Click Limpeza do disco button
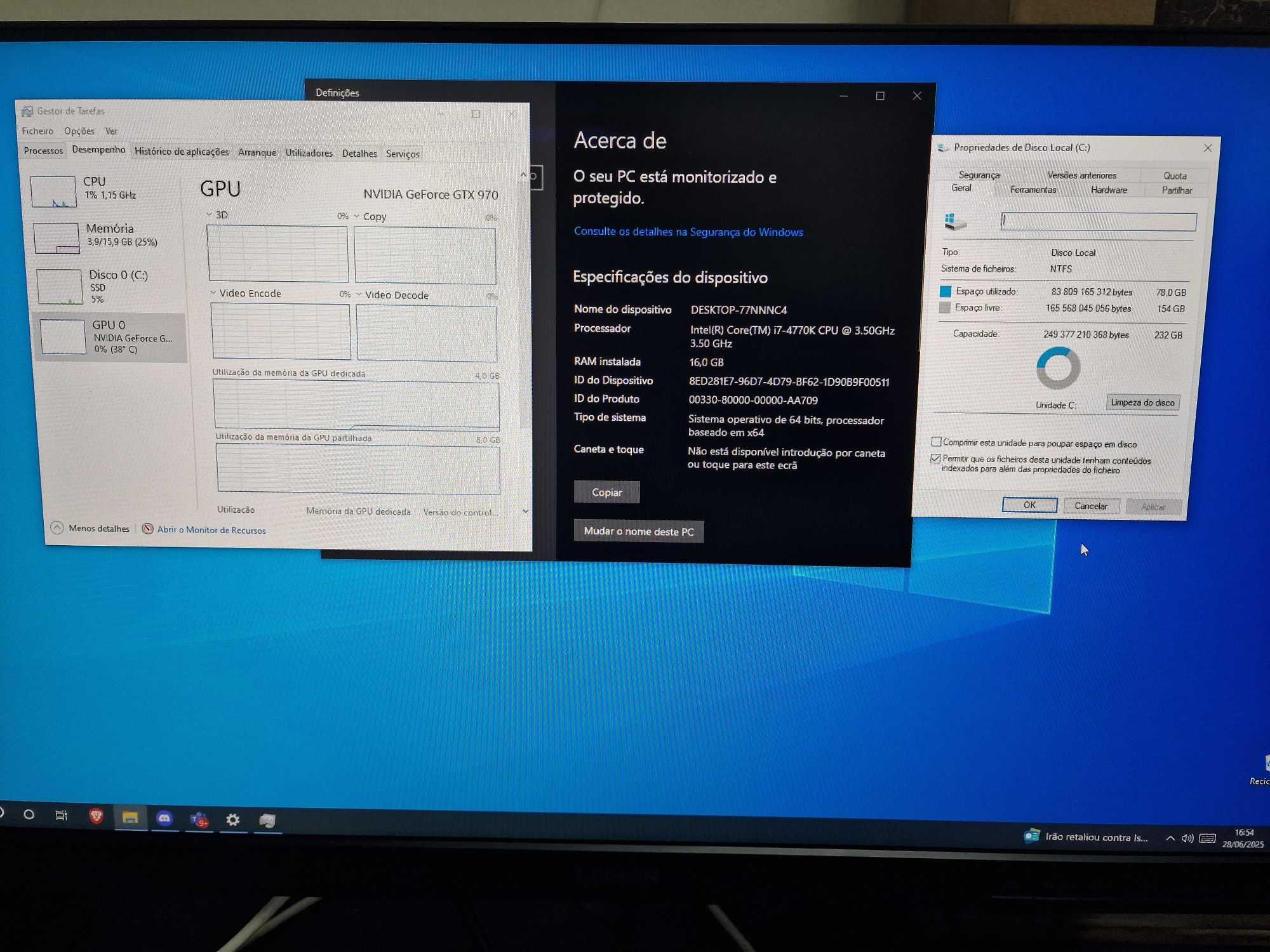 (1143, 402)
